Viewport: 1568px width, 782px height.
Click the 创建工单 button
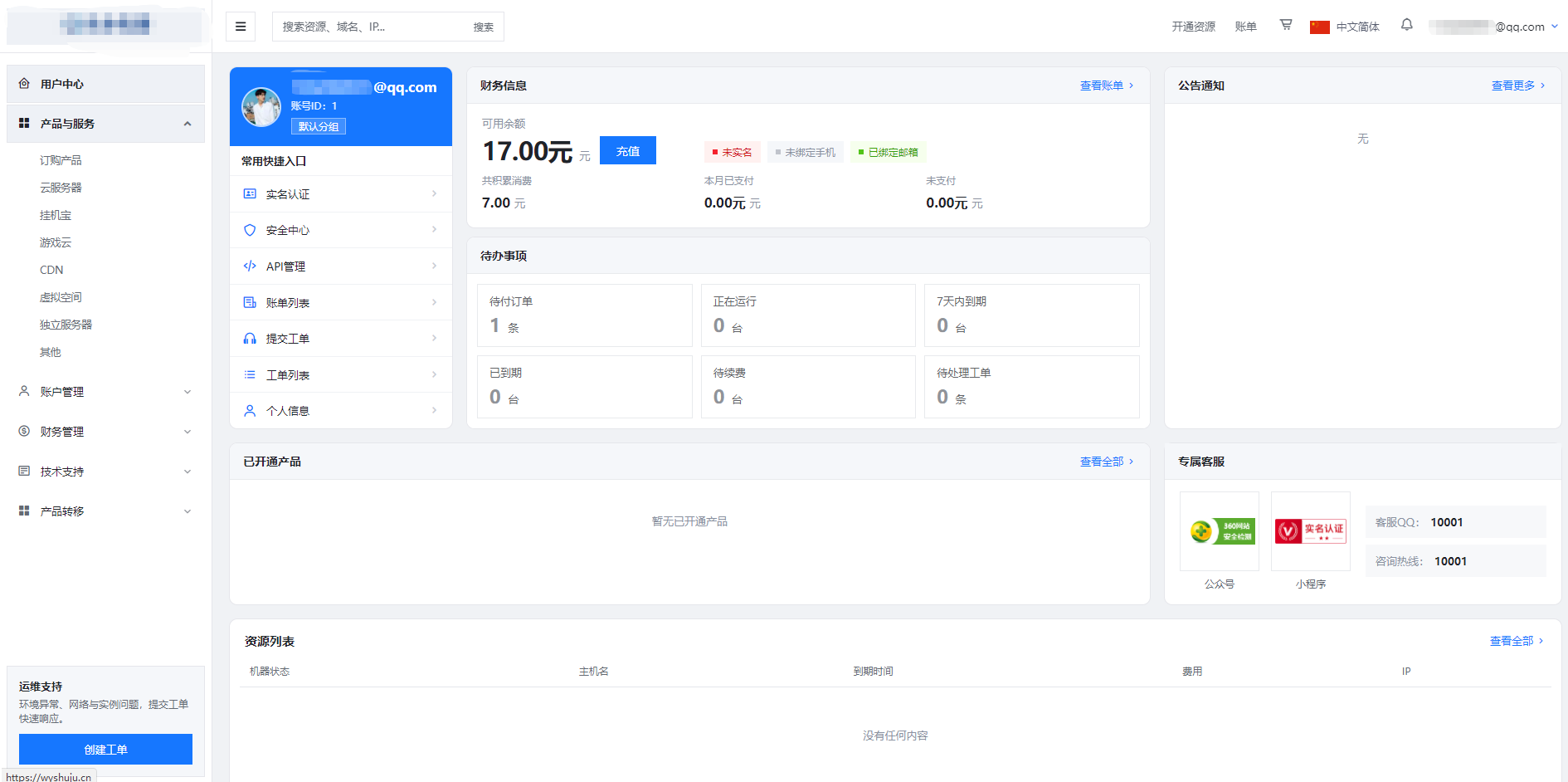[105, 750]
